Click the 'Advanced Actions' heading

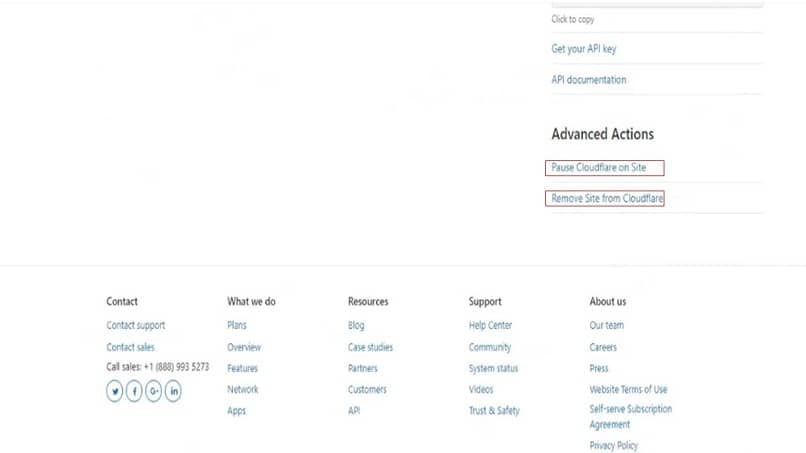pos(602,134)
